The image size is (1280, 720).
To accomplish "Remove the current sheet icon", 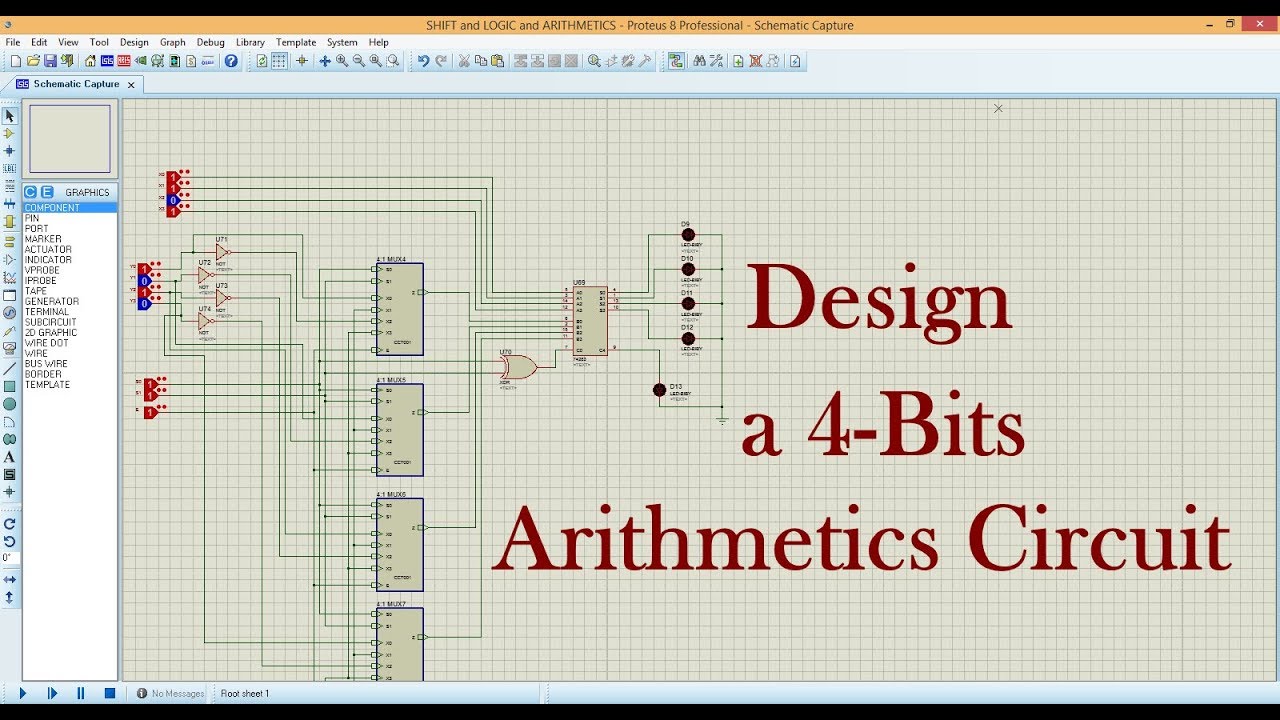I will pyautogui.click(x=756, y=61).
